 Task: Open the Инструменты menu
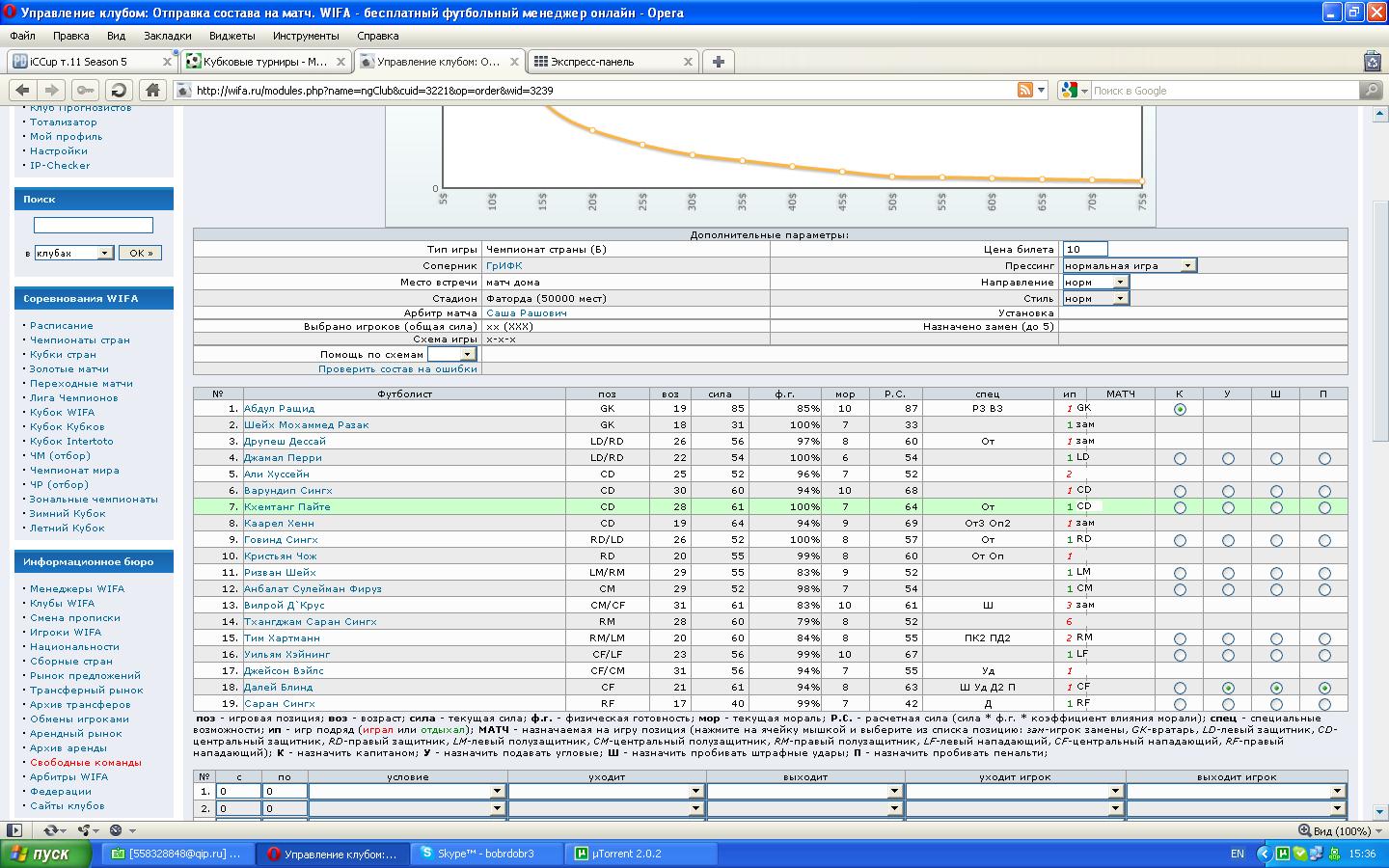click(x=306, y=36)
